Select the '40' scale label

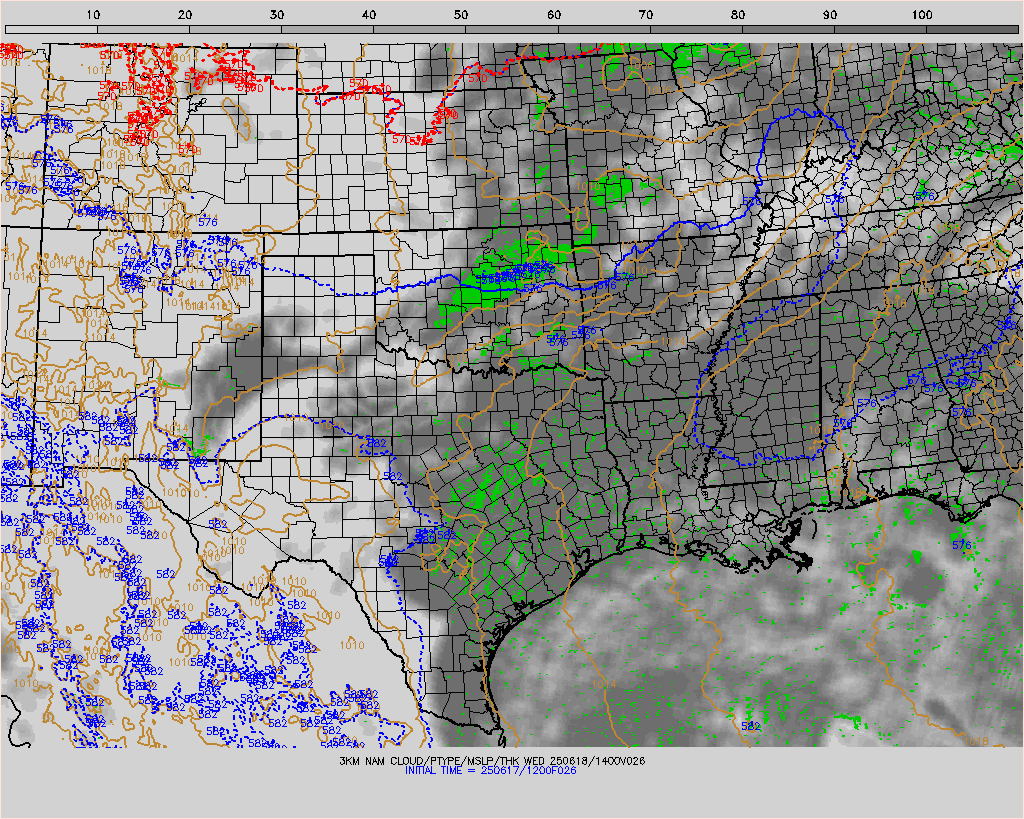click(369, 15)
